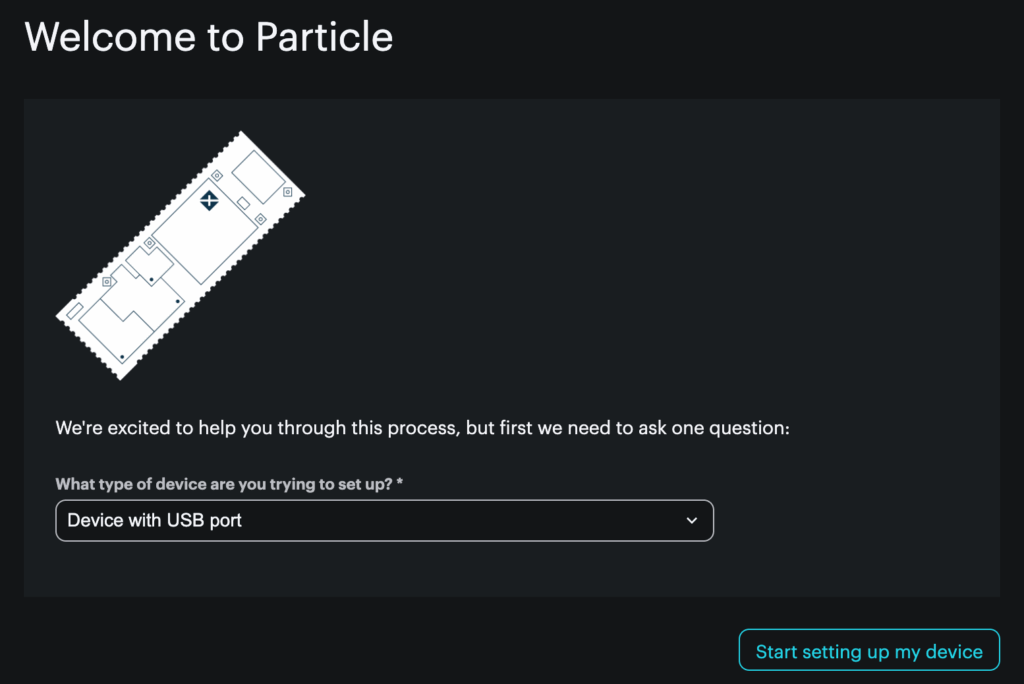Click the required asterisk after the label

click(400, 484)
